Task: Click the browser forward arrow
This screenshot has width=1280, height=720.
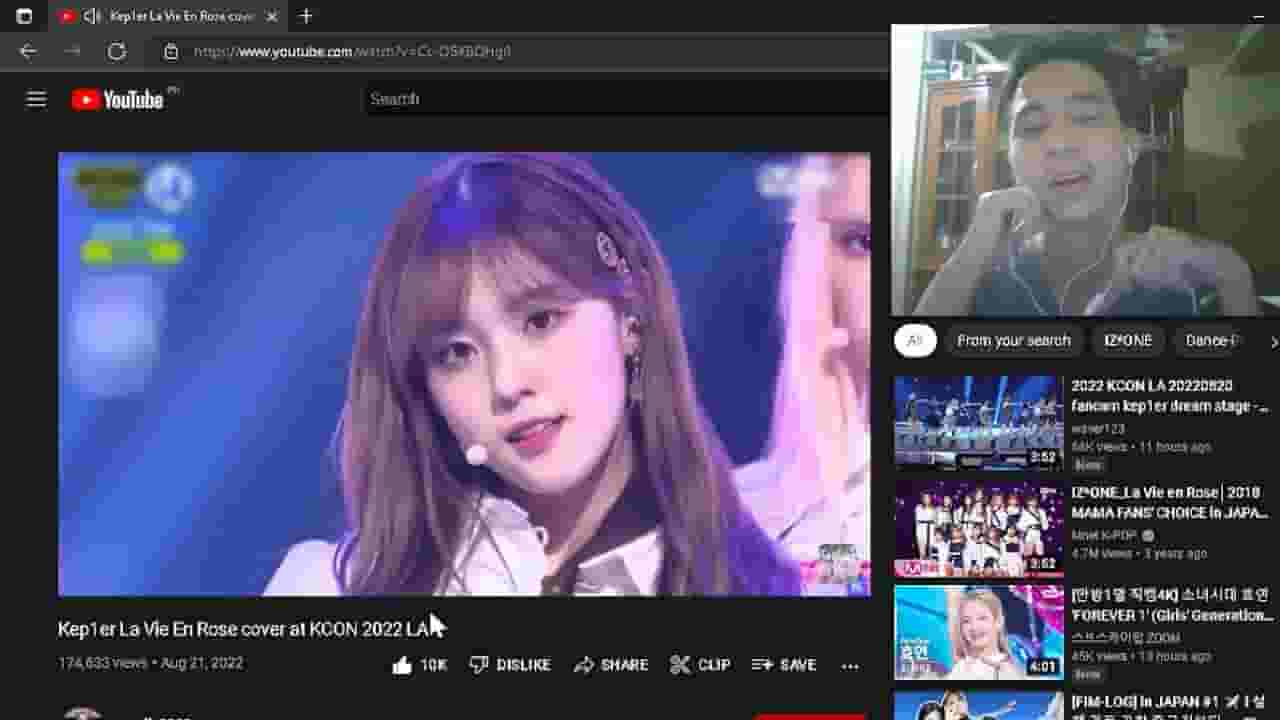Action: 72,51
